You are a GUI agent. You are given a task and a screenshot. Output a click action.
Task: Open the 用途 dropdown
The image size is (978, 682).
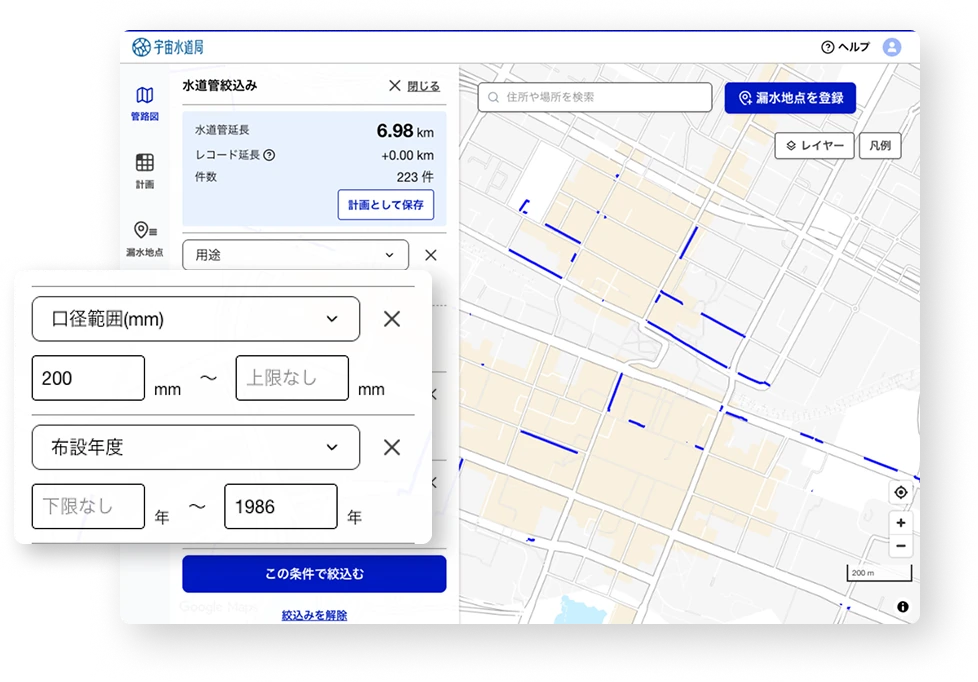pyautogui.click(x=296, y=255)
